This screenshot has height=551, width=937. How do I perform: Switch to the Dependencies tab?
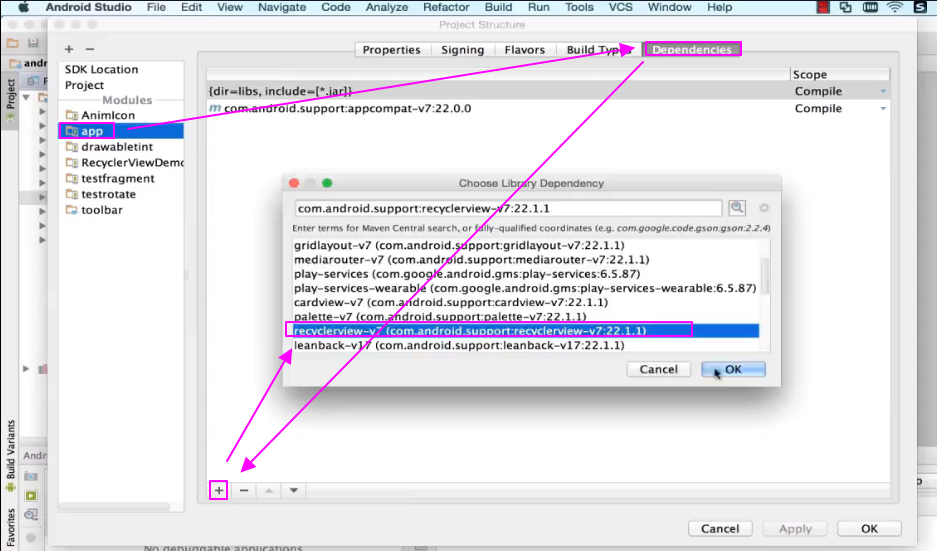click(692, 50)
